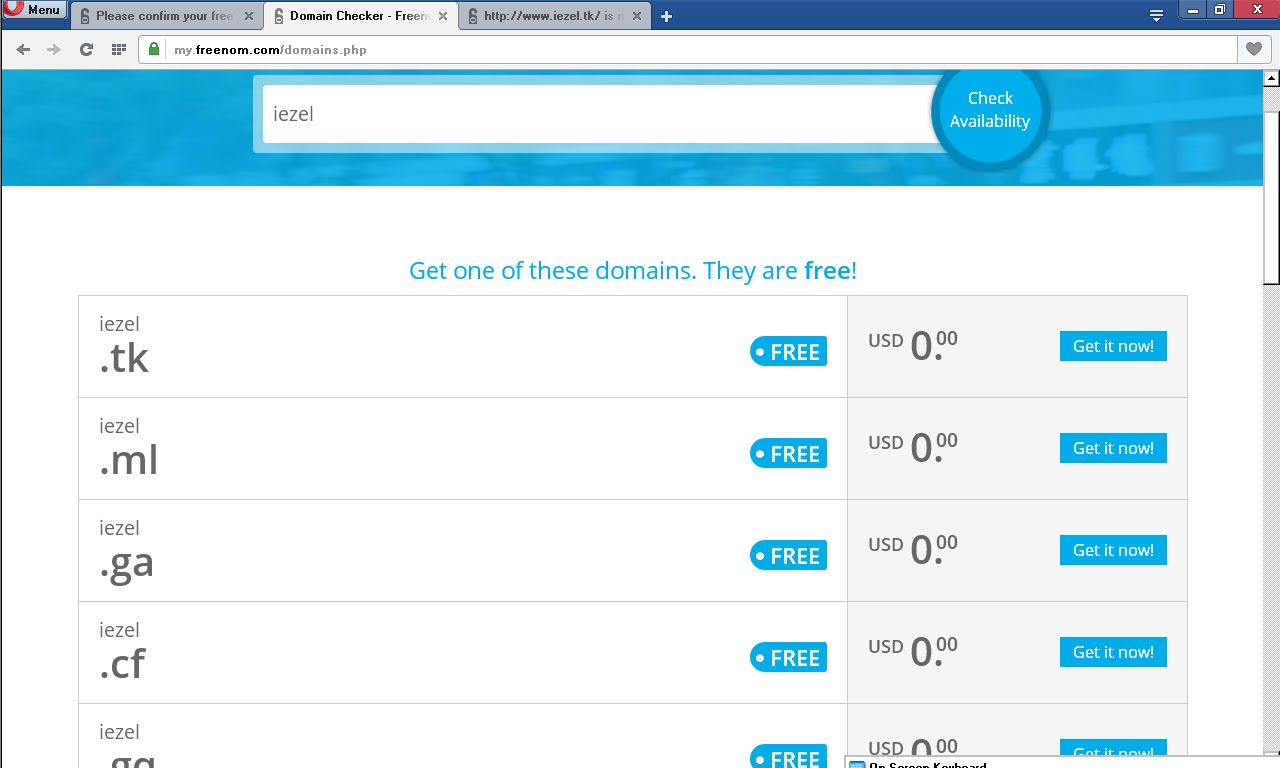Close the Domain Checker tab
Screen dimensions: 1280x768
443,16
